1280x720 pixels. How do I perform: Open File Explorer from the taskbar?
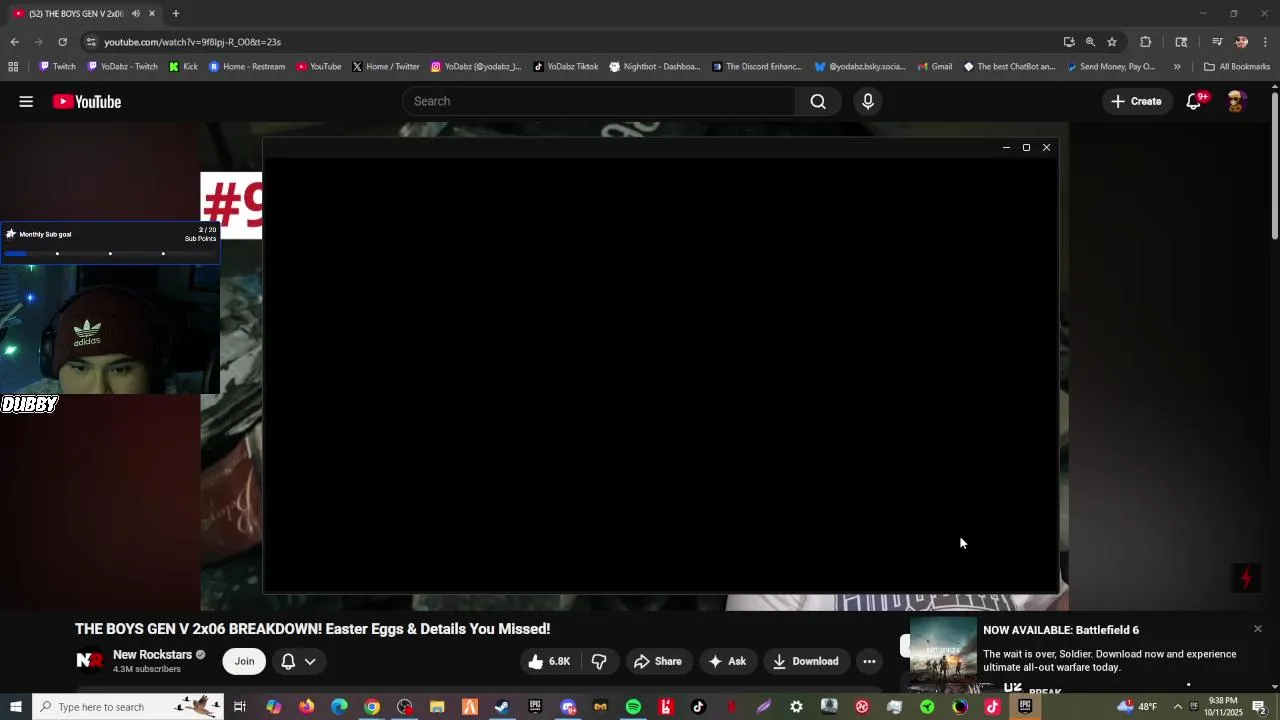[x=437, y=707]
